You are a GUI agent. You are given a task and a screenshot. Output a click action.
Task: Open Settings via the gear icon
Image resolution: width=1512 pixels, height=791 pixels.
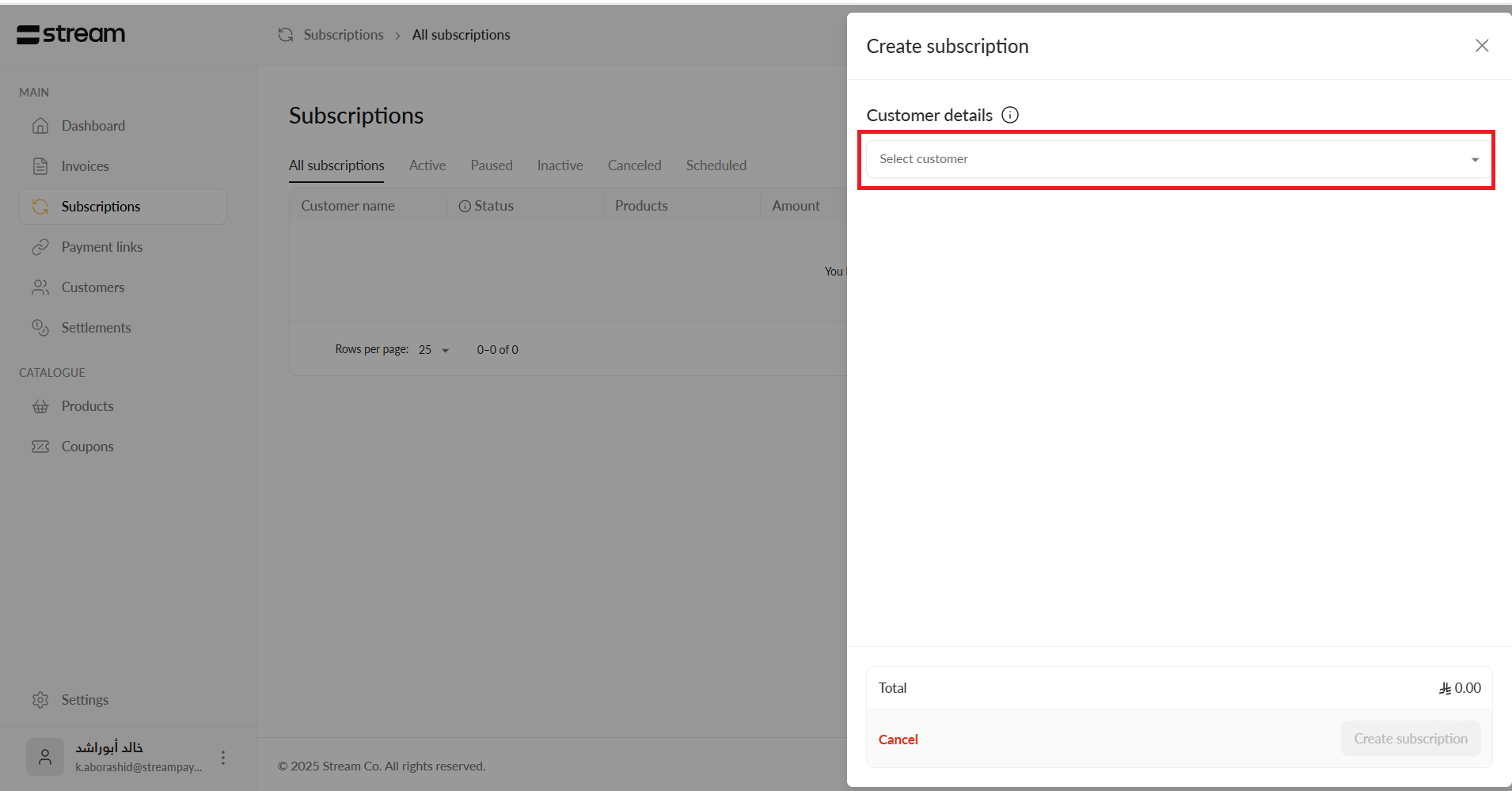(x=40, y=700)
